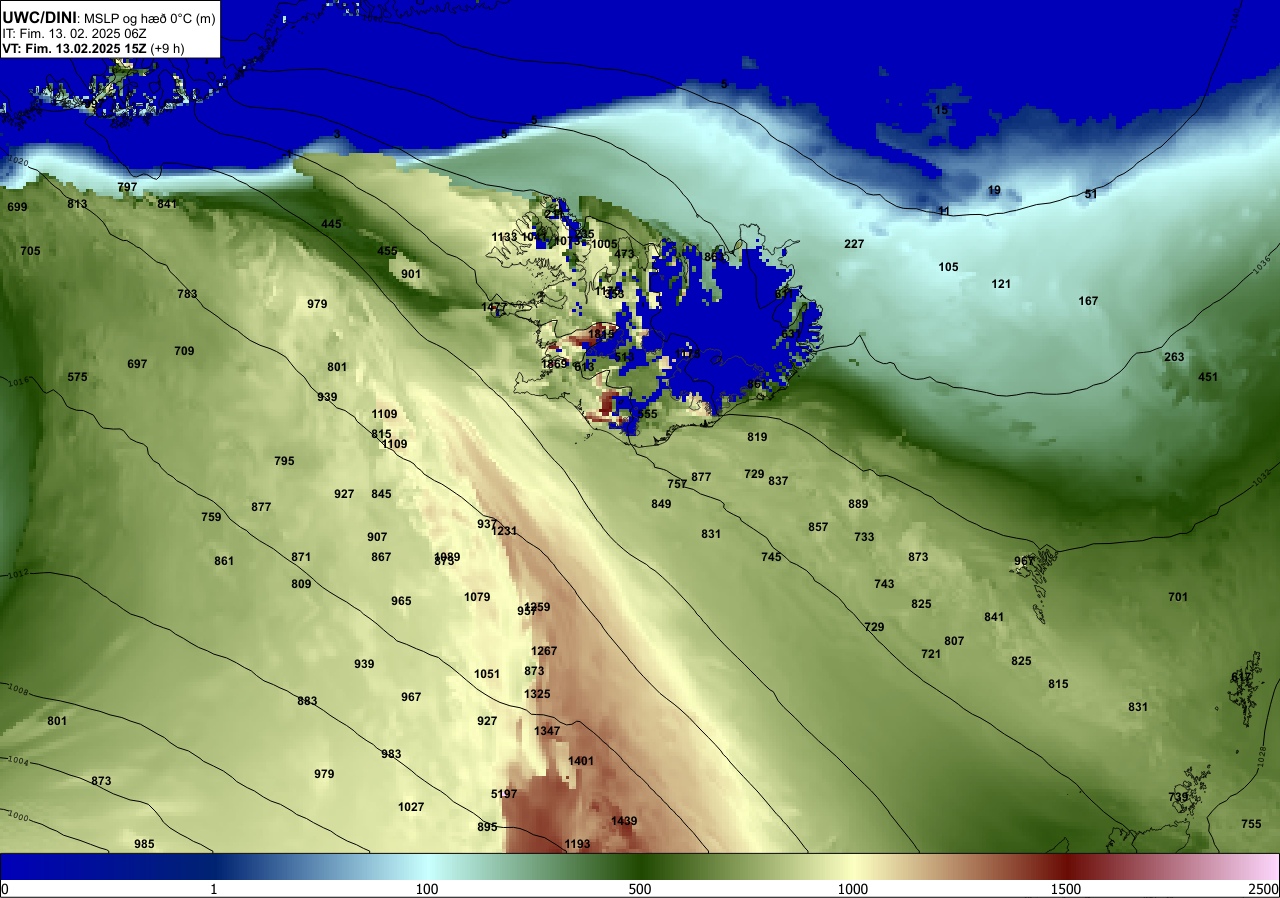This screenshot has width=1280, height=898.
Task: Click the map value 797
Action: [127, 187]
